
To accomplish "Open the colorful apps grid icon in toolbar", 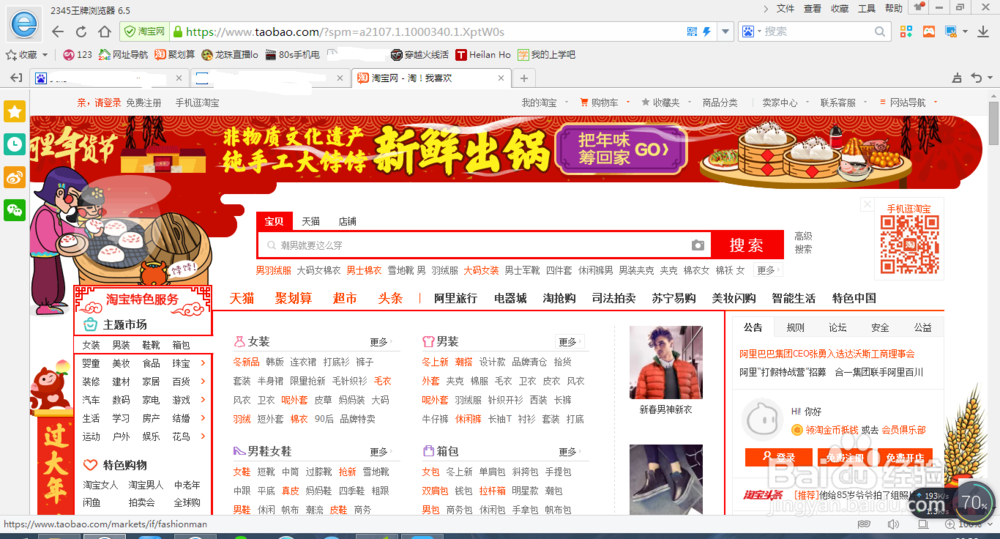I will coord(906,31).
